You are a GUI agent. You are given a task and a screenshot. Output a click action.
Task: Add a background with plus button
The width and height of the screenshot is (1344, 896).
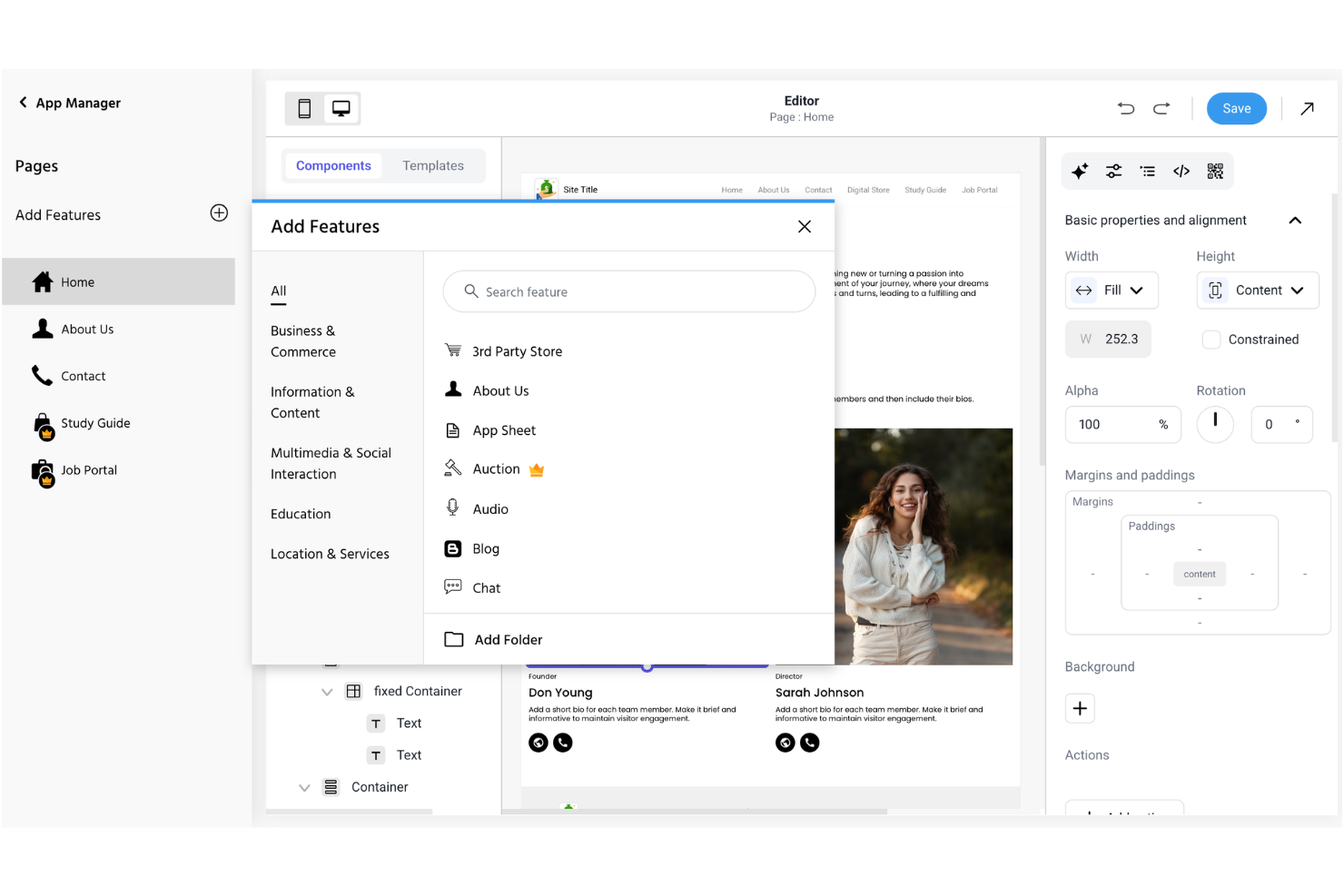click(x=1080, y=709)
